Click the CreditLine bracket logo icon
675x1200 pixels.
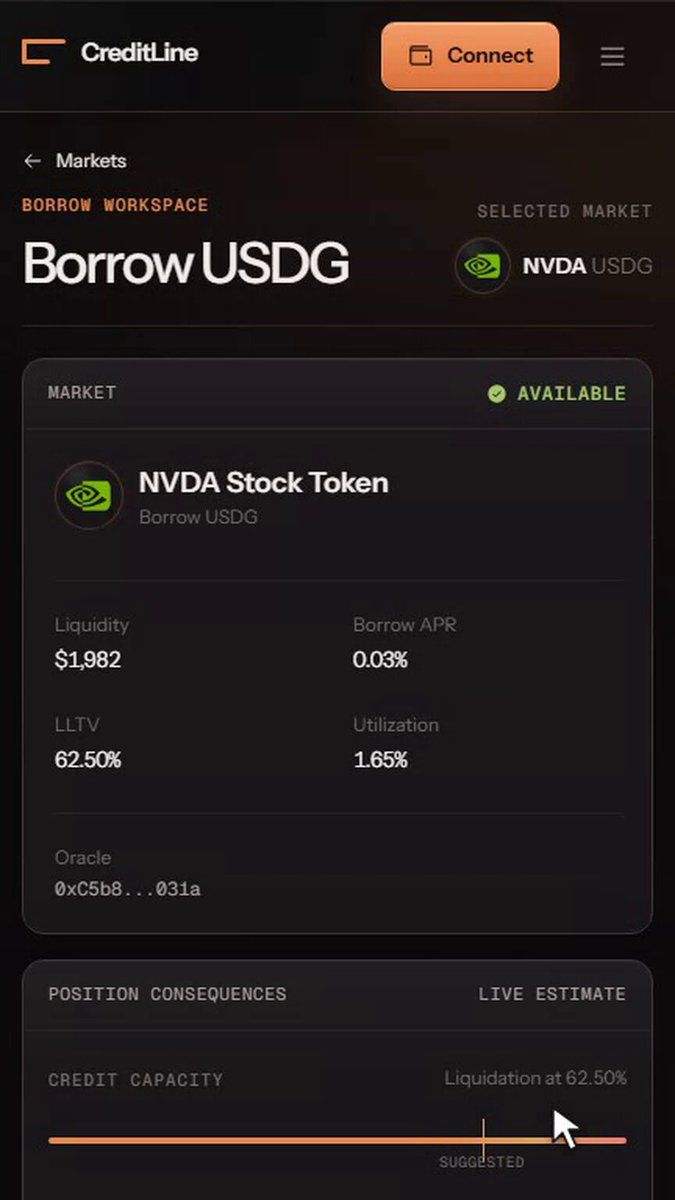(x=43, y=52)
